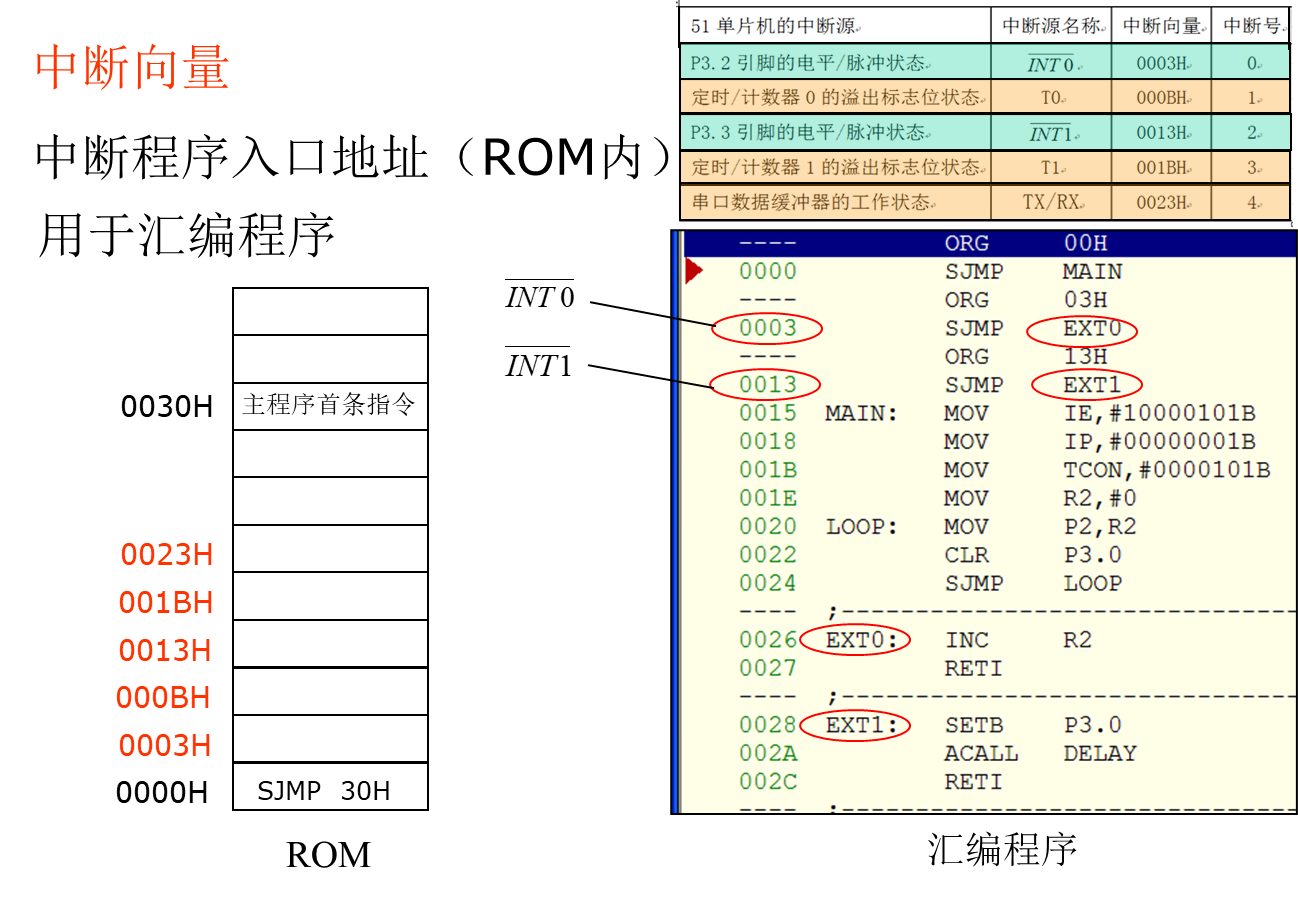This screenshot has width=1298, height=899.
Task: Select the operand P2,R2 at 0020
Action: point(1099,527)
